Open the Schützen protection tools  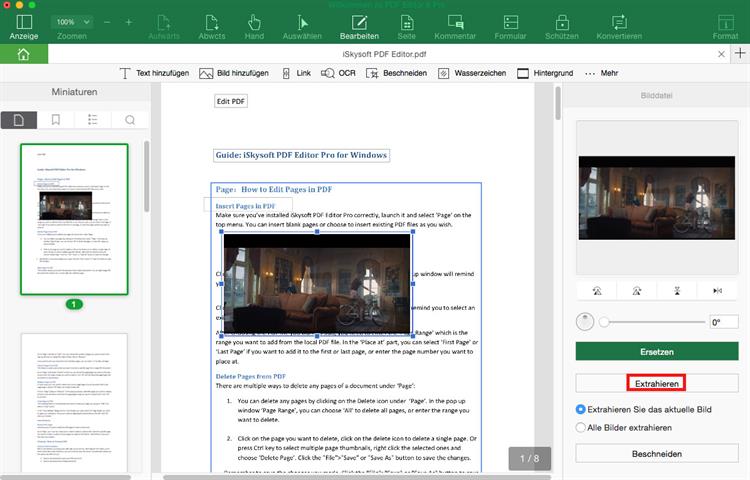point(562,27)
